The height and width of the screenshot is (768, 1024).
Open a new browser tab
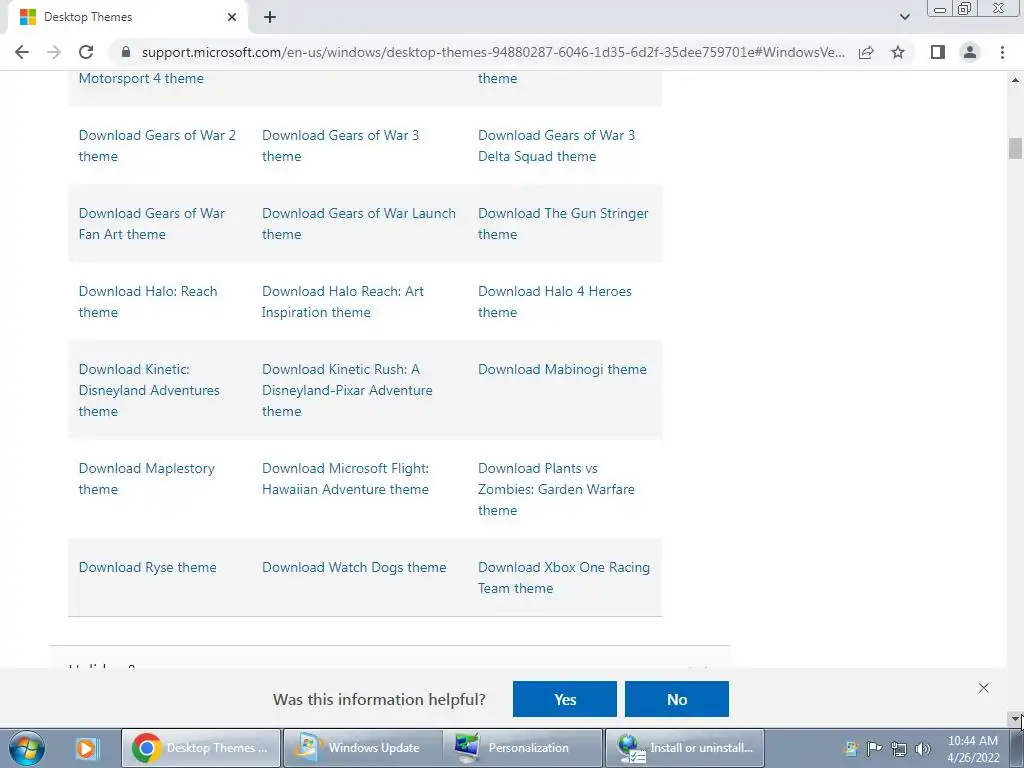(270, 17)
